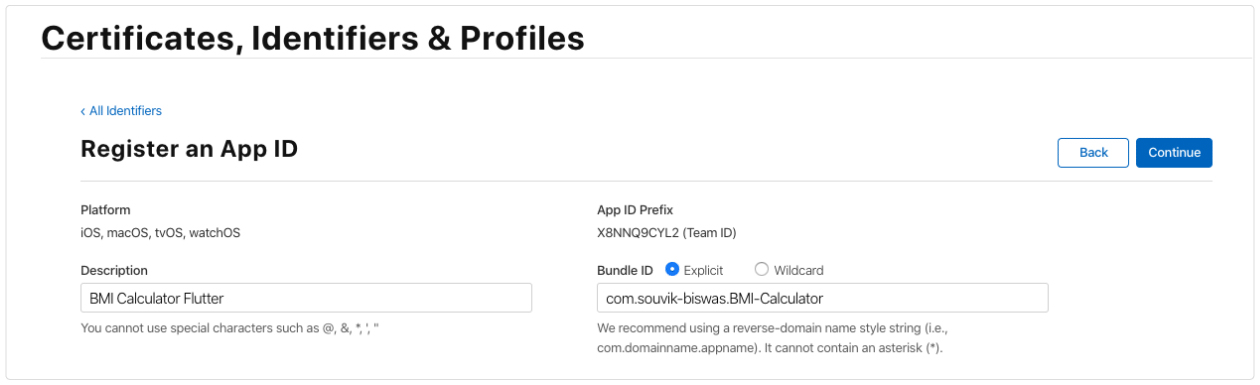Click the Description field label

coord(114,270)
